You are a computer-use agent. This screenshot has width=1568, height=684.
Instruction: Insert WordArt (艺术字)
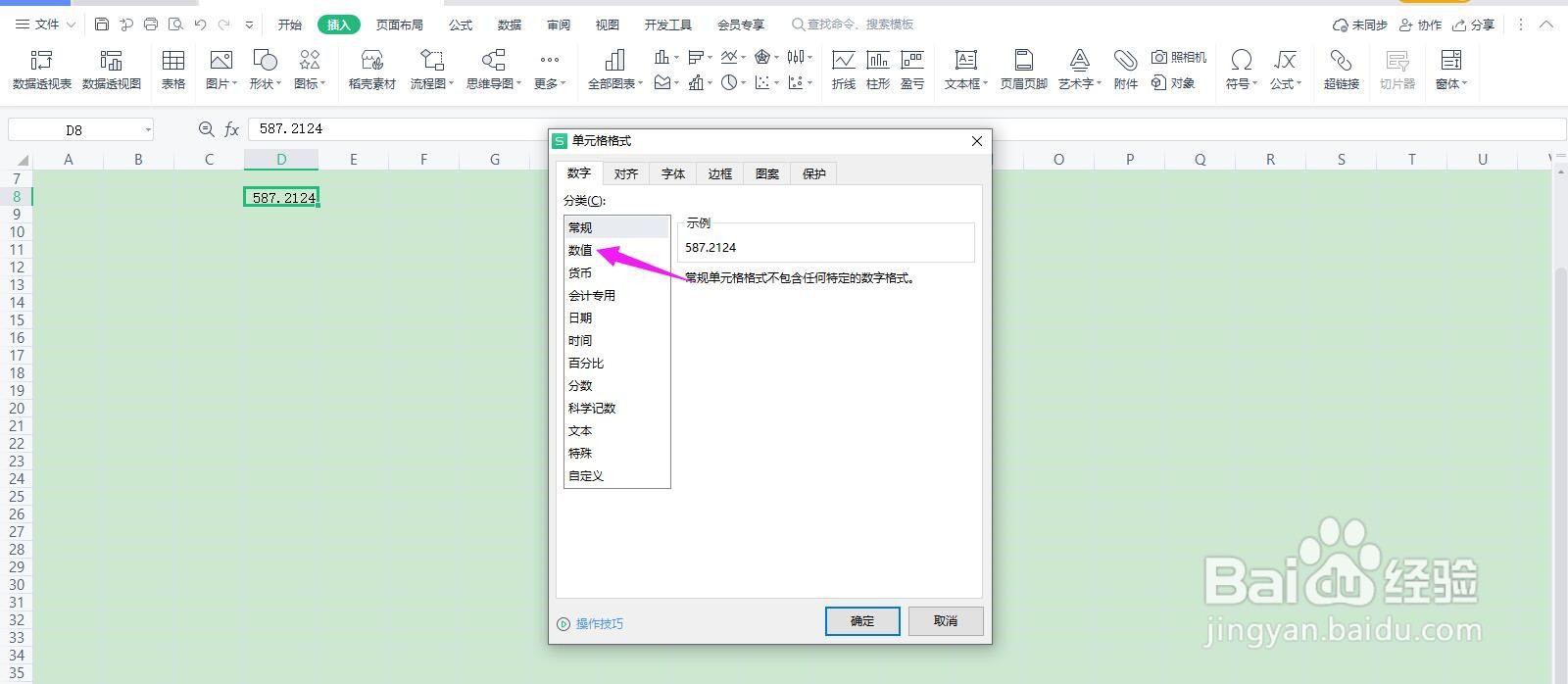(1080, 70)
